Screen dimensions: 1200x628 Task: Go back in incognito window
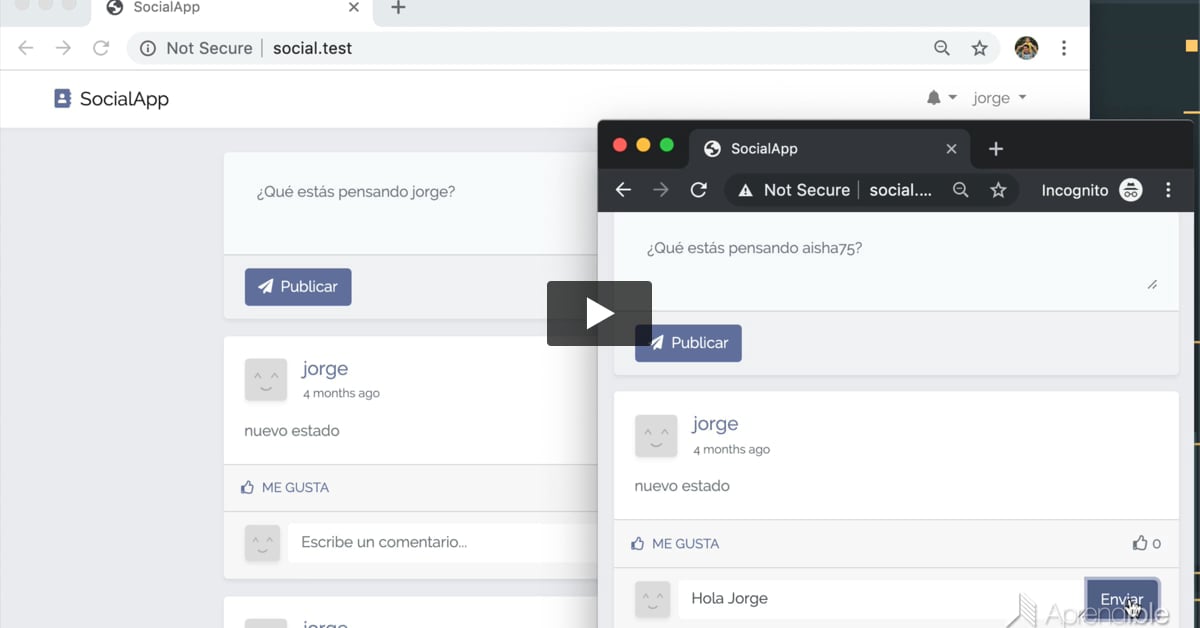click(x=623, y=190)
